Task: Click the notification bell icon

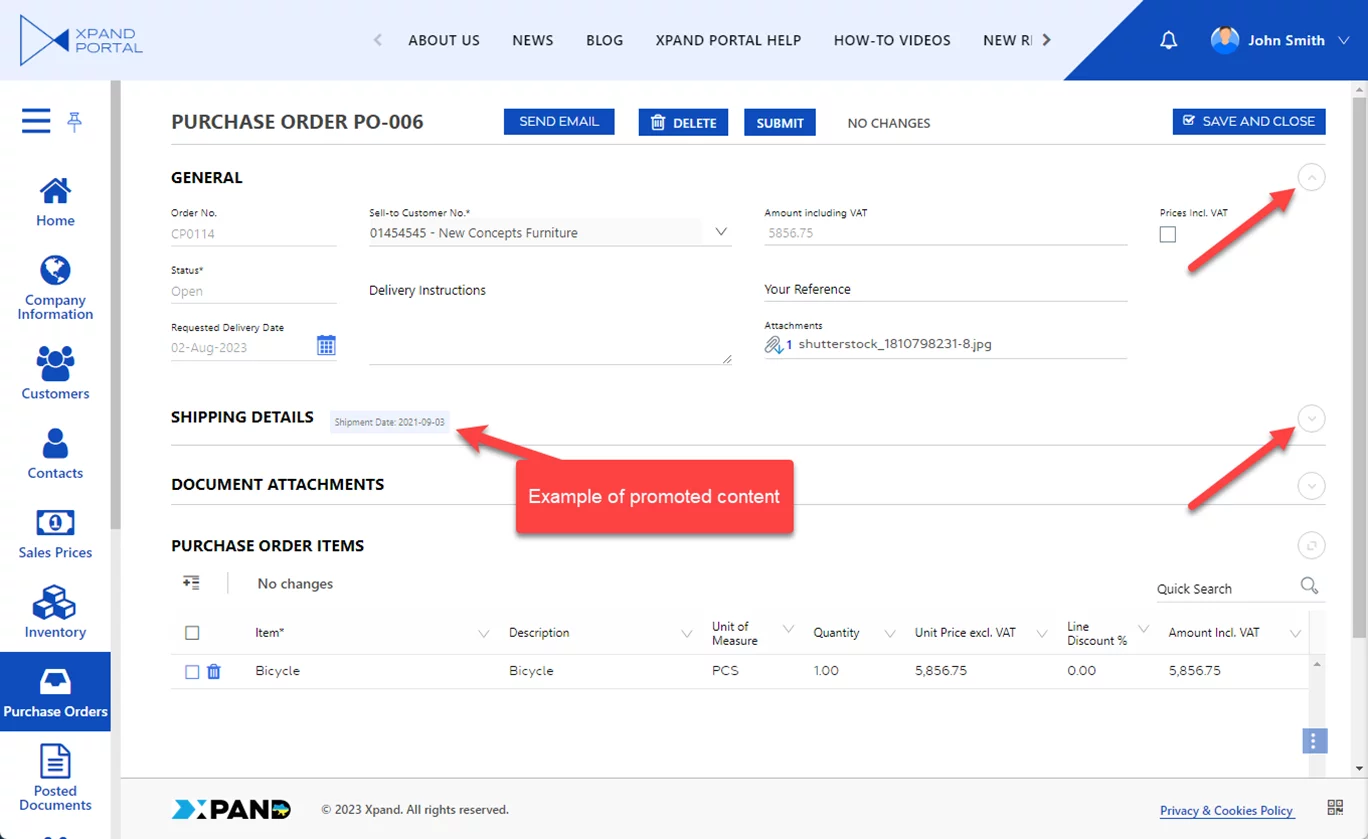Action: 1168,41
